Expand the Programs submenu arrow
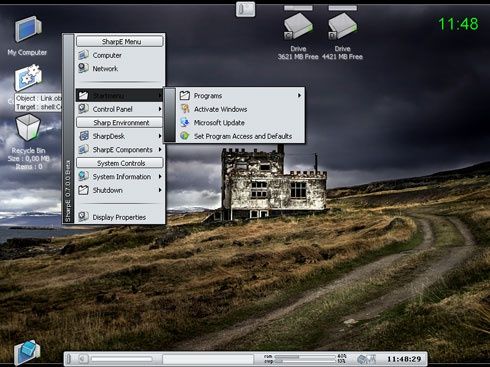490x367 pixels. (299, 96)
